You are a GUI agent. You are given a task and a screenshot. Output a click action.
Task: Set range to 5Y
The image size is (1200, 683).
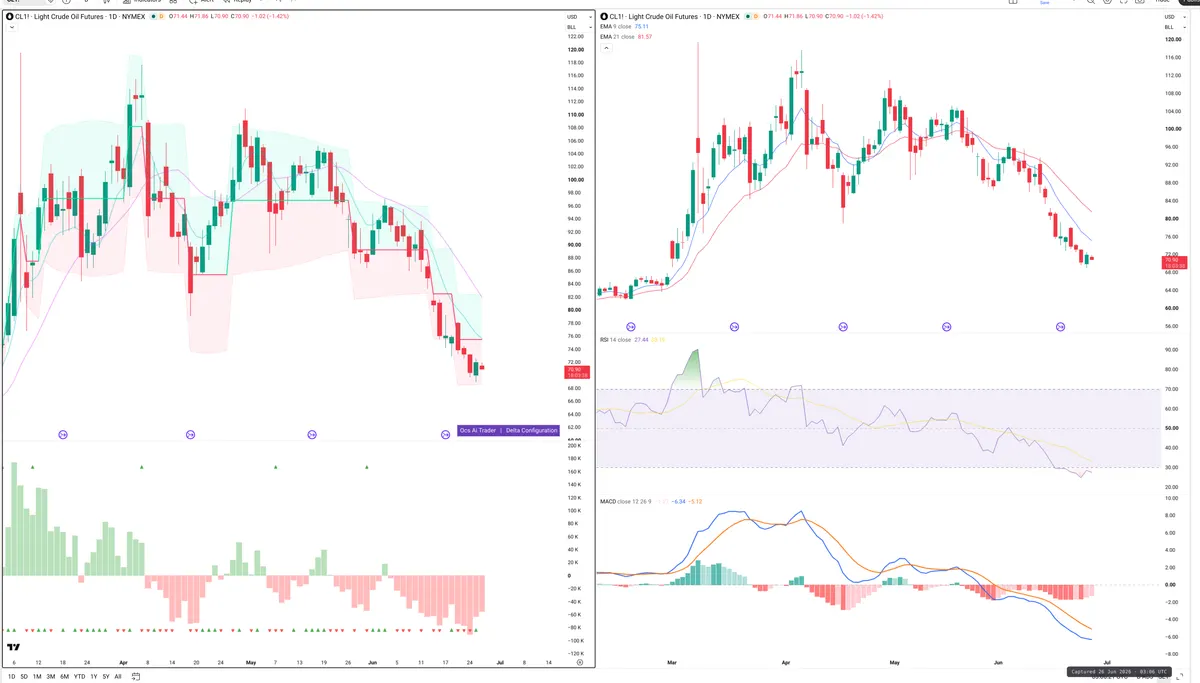(x=106, y=677)
